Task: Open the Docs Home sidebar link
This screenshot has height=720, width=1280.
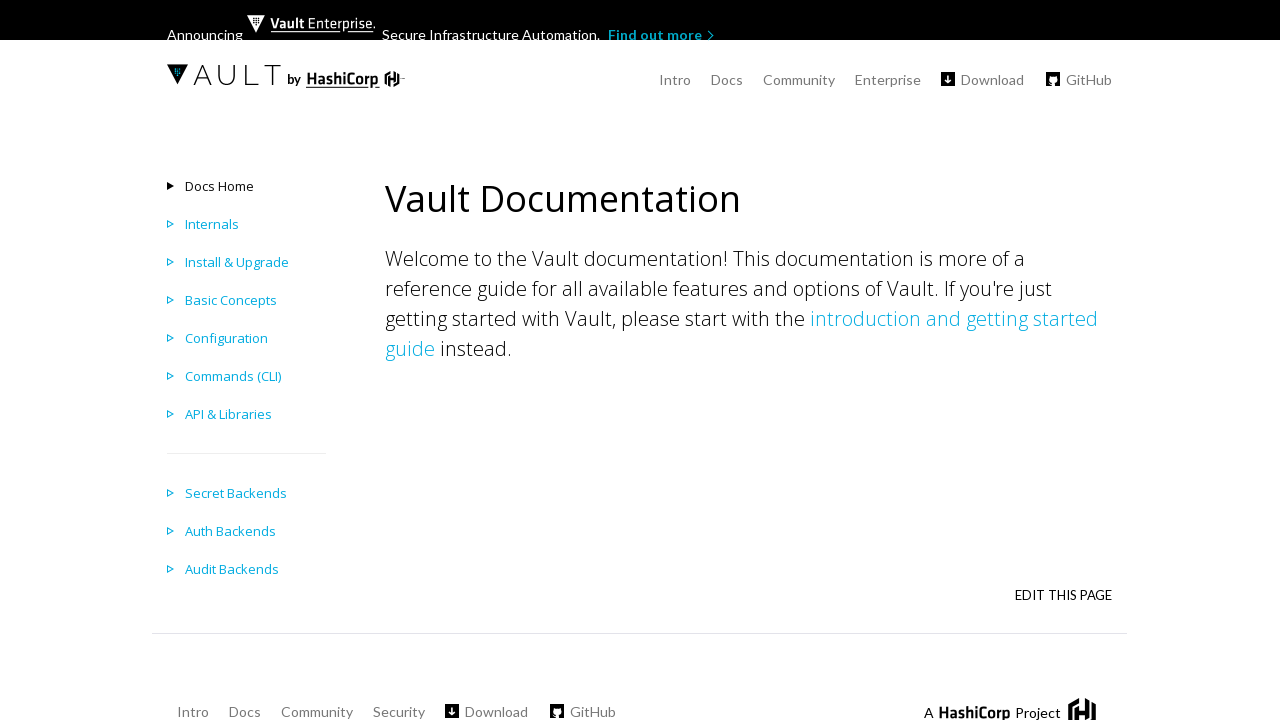Action: point(219,186)
